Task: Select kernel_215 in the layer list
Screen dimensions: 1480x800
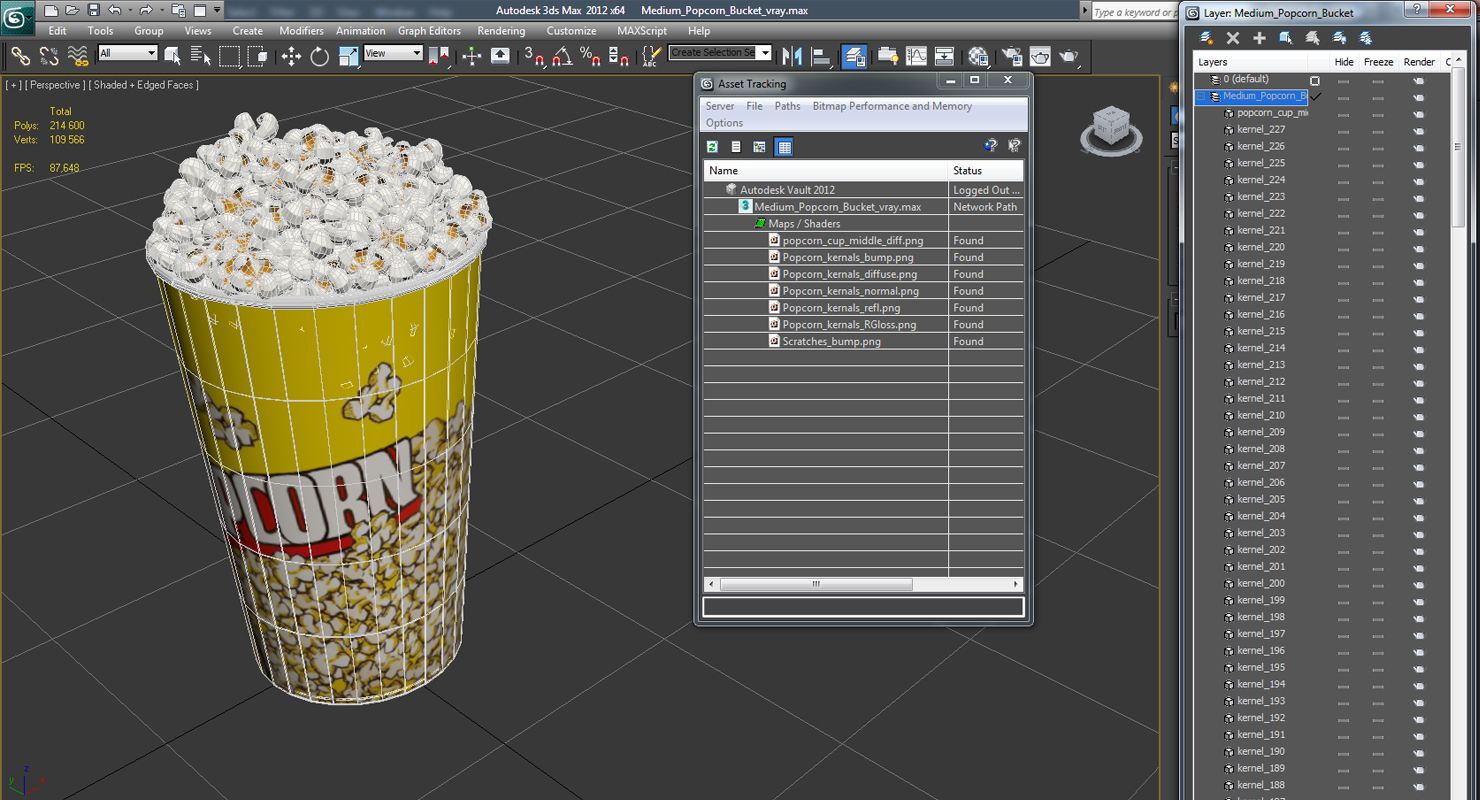Action: click(x=1260, y=331)
